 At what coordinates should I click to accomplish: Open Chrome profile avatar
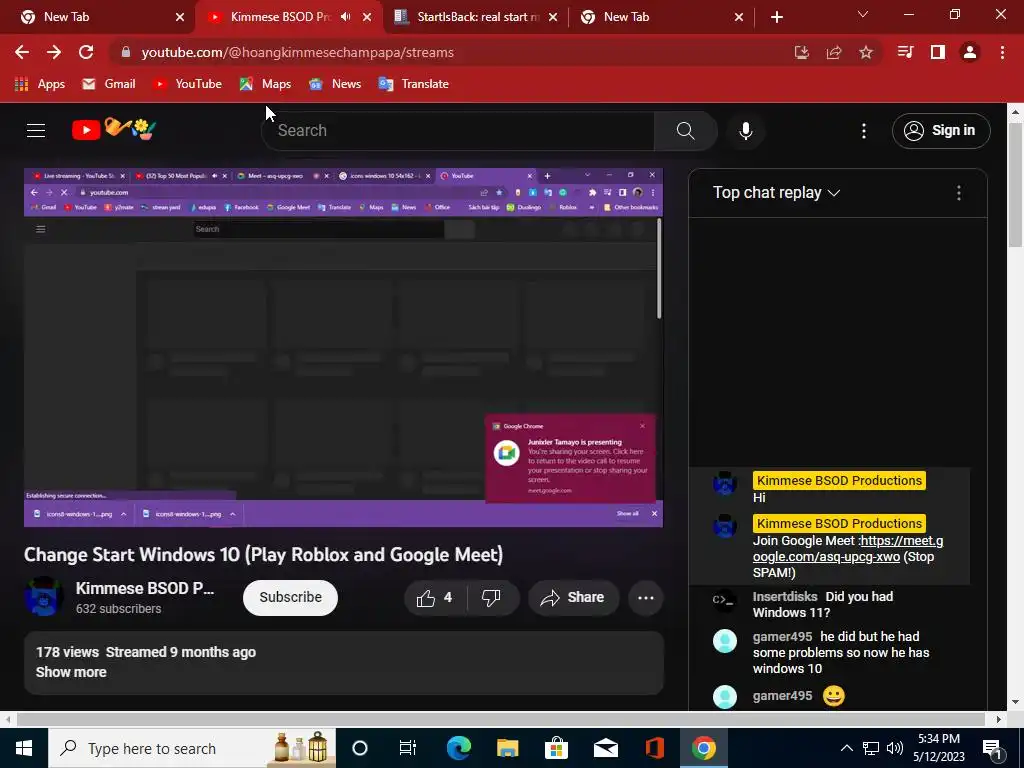click(970, 52)
